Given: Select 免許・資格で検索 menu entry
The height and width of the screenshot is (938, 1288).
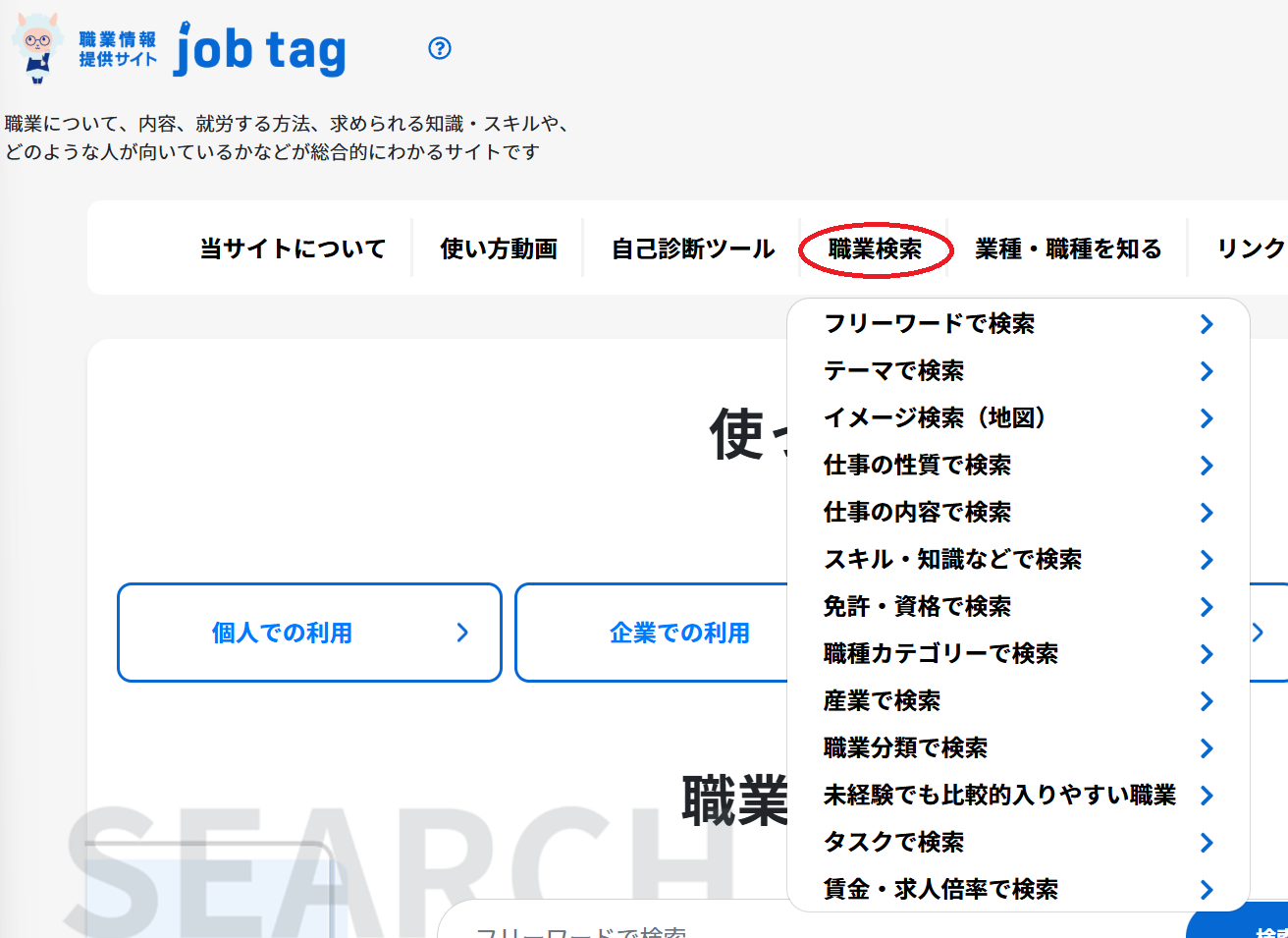Looking at the screenshot, I should (x=917, y=607).
